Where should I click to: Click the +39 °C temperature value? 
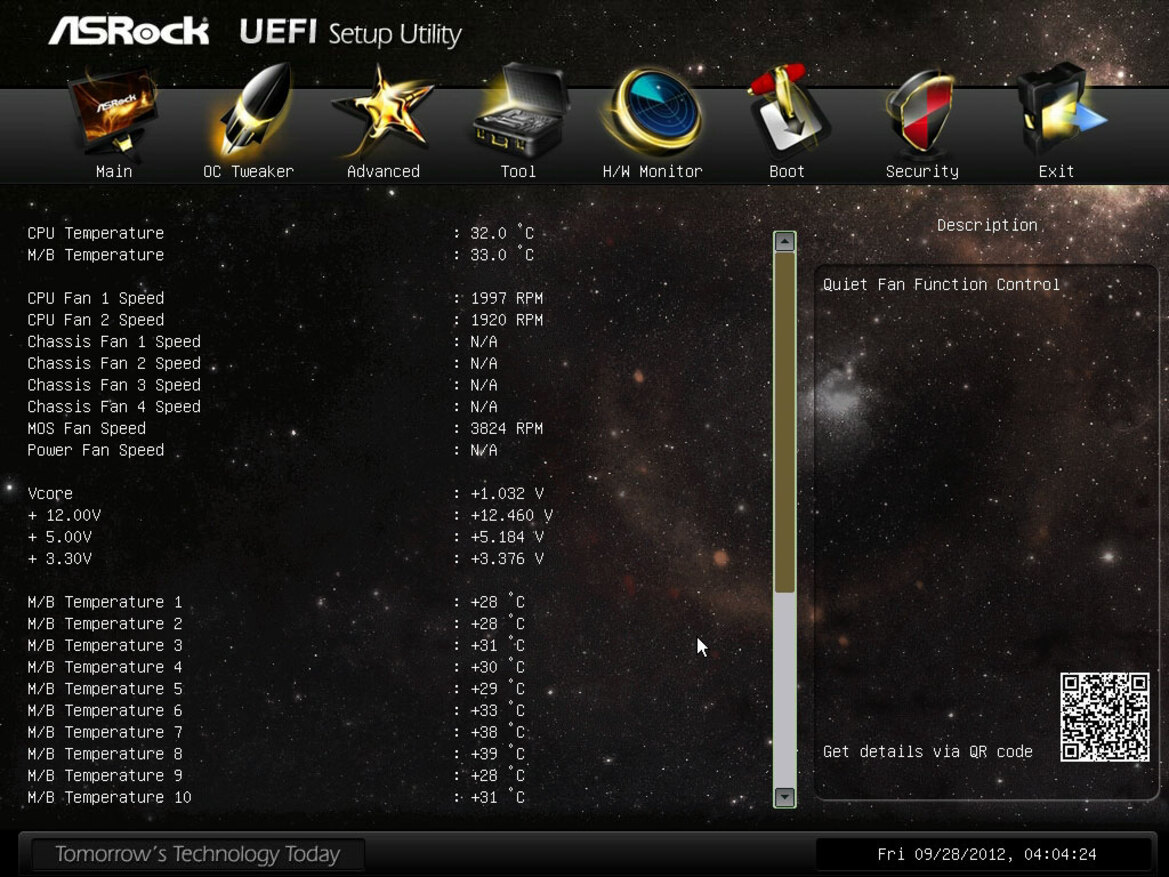498,754
